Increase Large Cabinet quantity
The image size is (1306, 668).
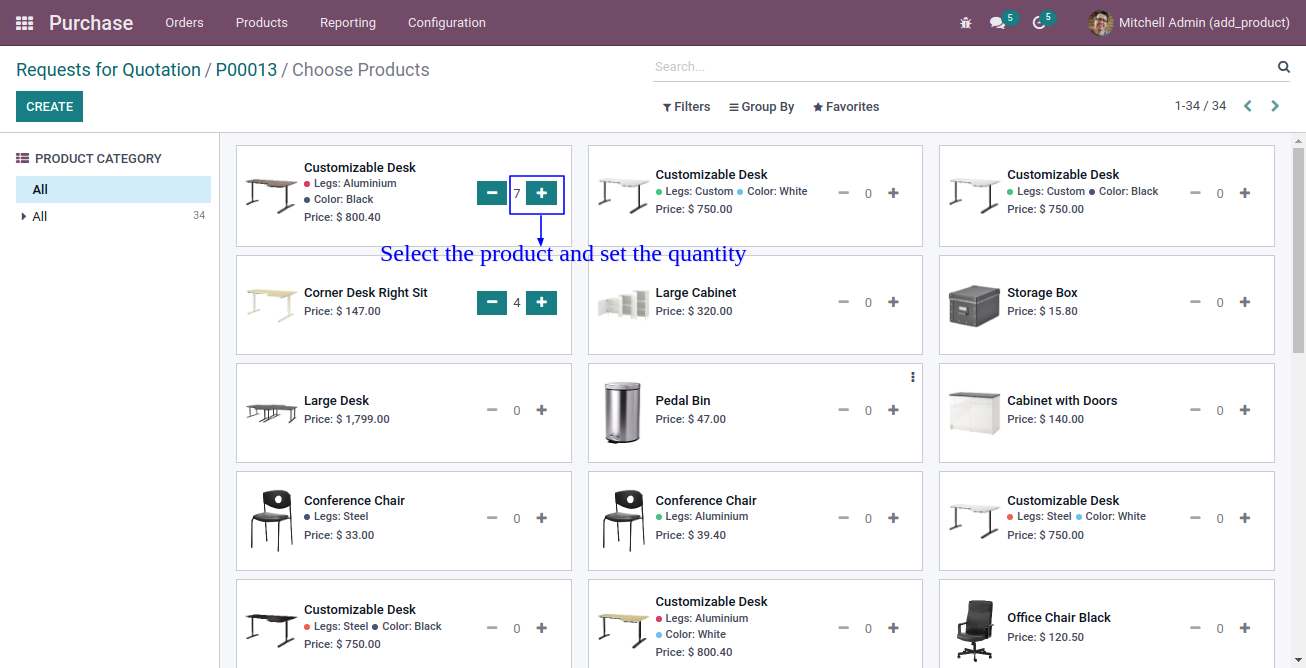pos(893,302)
